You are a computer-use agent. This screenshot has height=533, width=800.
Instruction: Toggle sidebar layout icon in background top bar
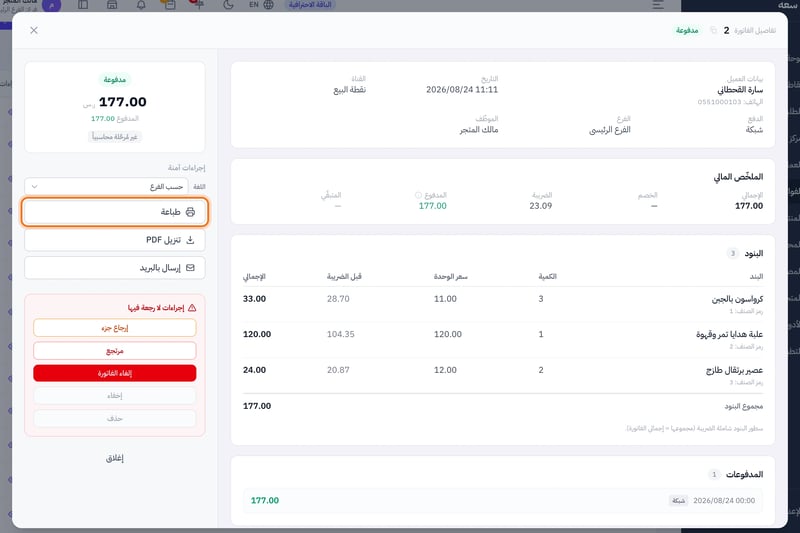click(x=83, y=5)
